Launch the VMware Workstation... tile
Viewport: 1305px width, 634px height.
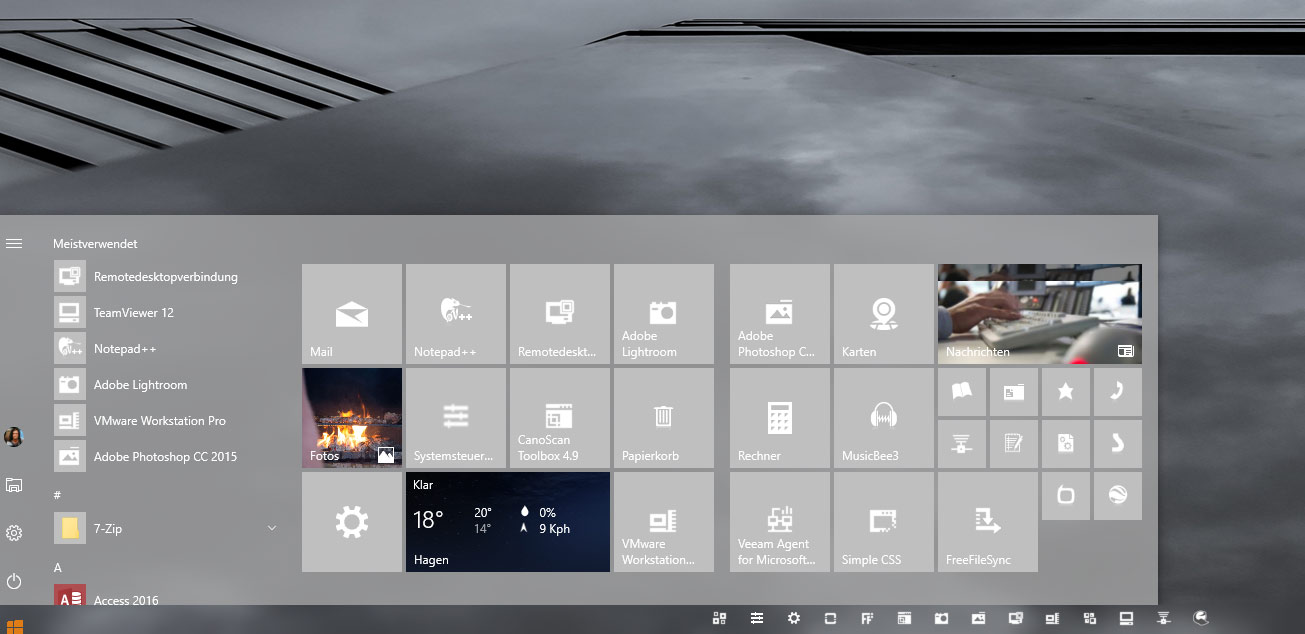(664, 522)
